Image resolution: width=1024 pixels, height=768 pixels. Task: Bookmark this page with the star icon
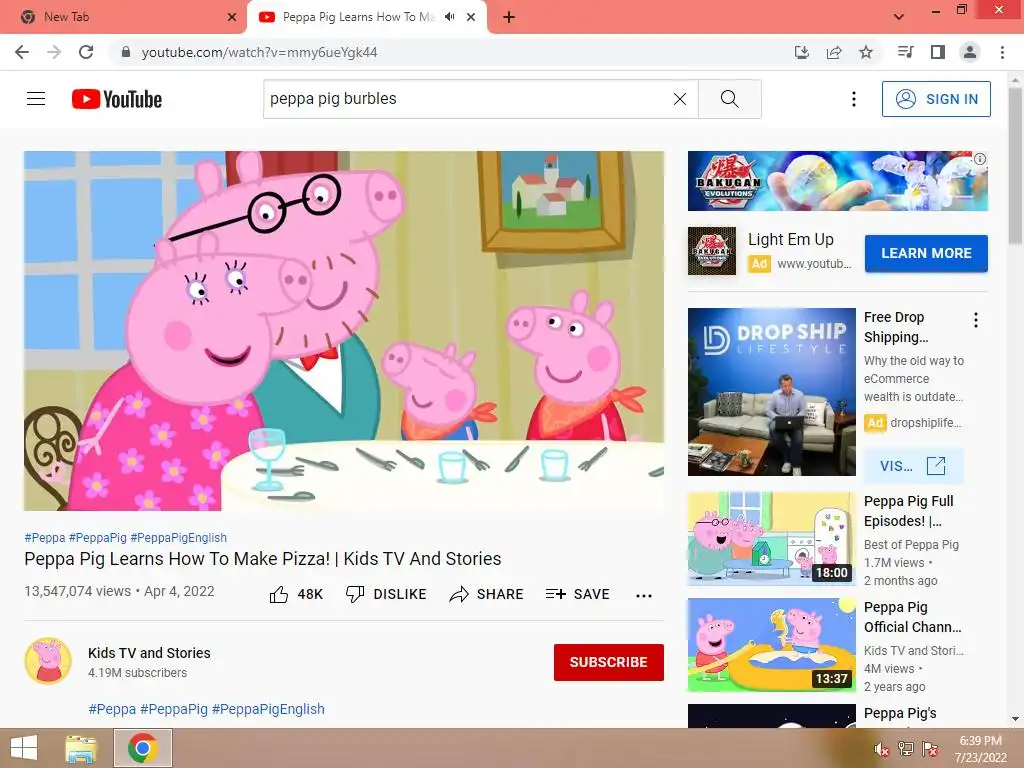[866, 52]
